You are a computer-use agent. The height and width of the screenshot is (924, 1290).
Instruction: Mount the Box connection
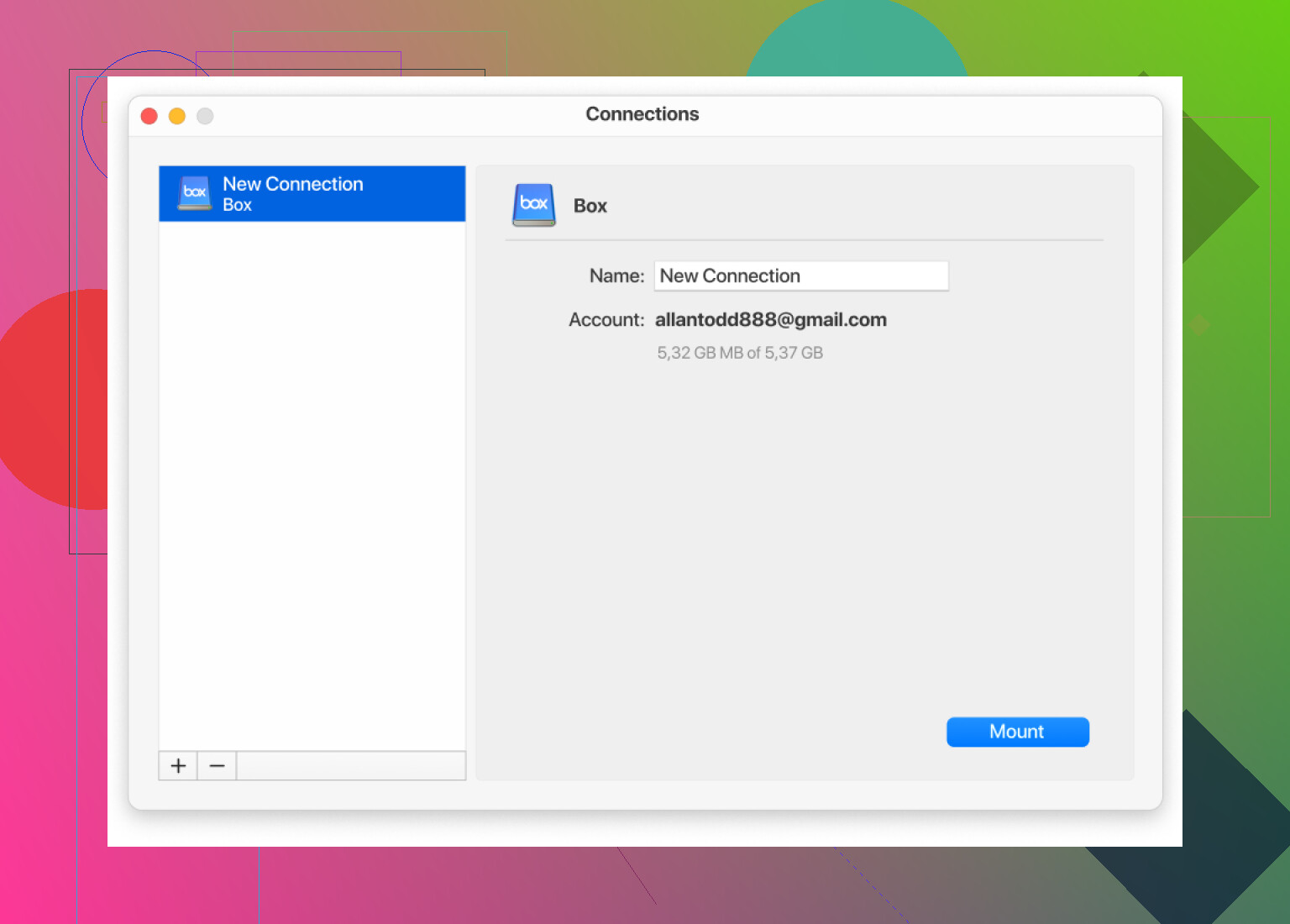tap(1017, 732)
